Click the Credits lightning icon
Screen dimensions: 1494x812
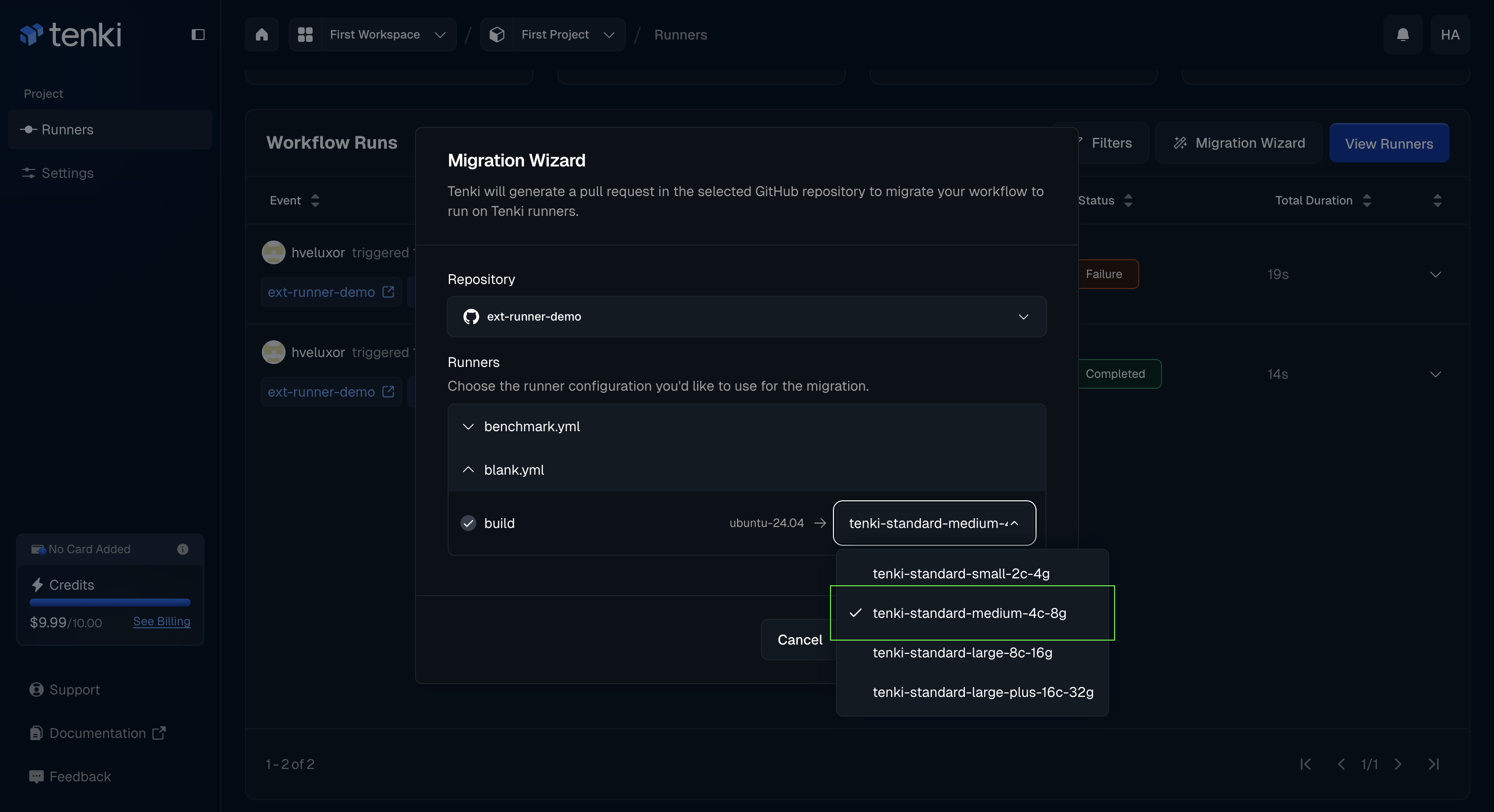point(38,585)
